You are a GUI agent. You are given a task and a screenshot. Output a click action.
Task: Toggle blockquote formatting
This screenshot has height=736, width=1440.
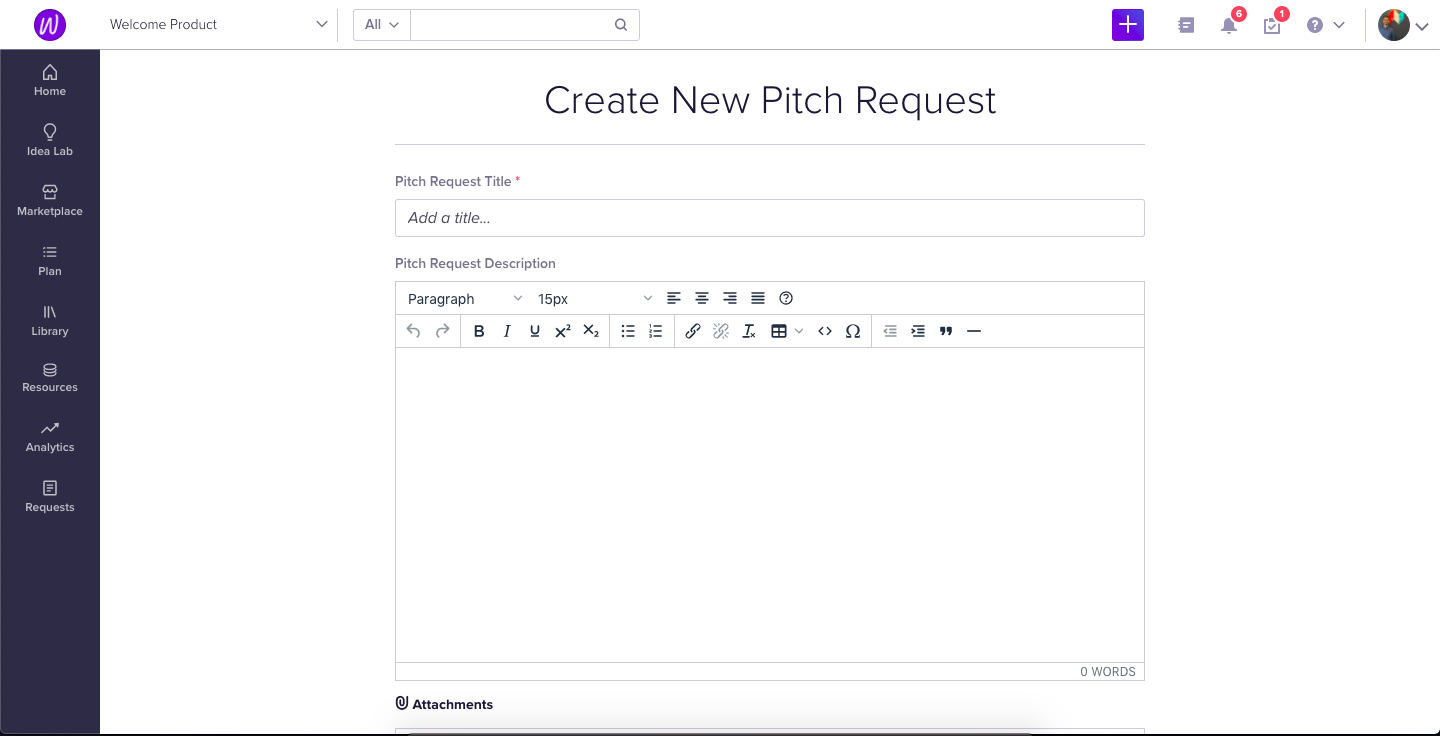[946, 331]
